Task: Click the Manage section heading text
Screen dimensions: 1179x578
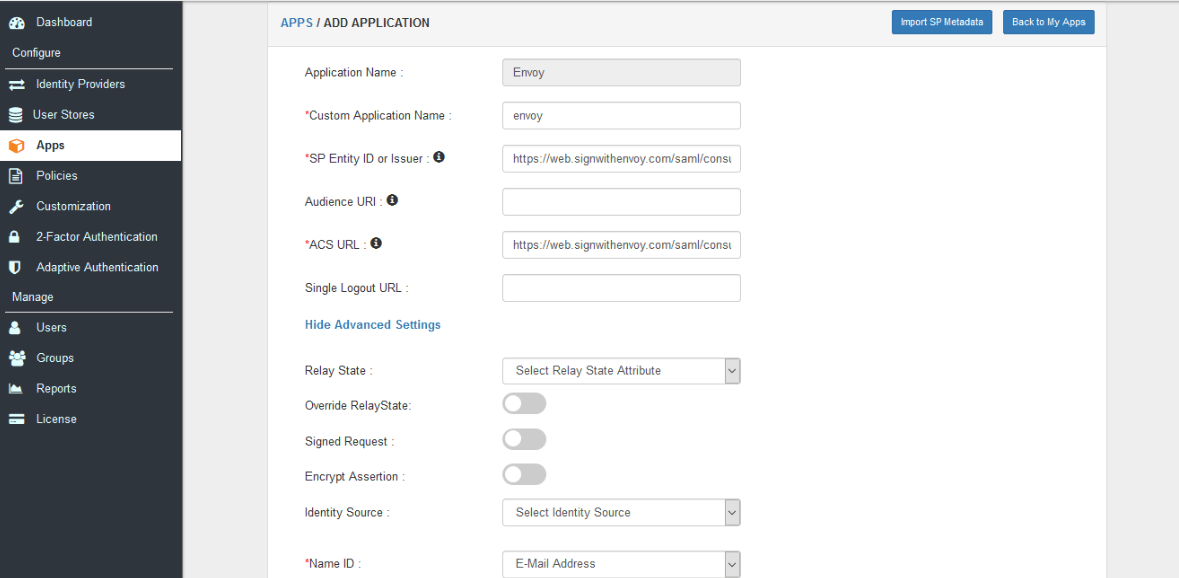Action: pyautogui.click(x=33, y=298)
